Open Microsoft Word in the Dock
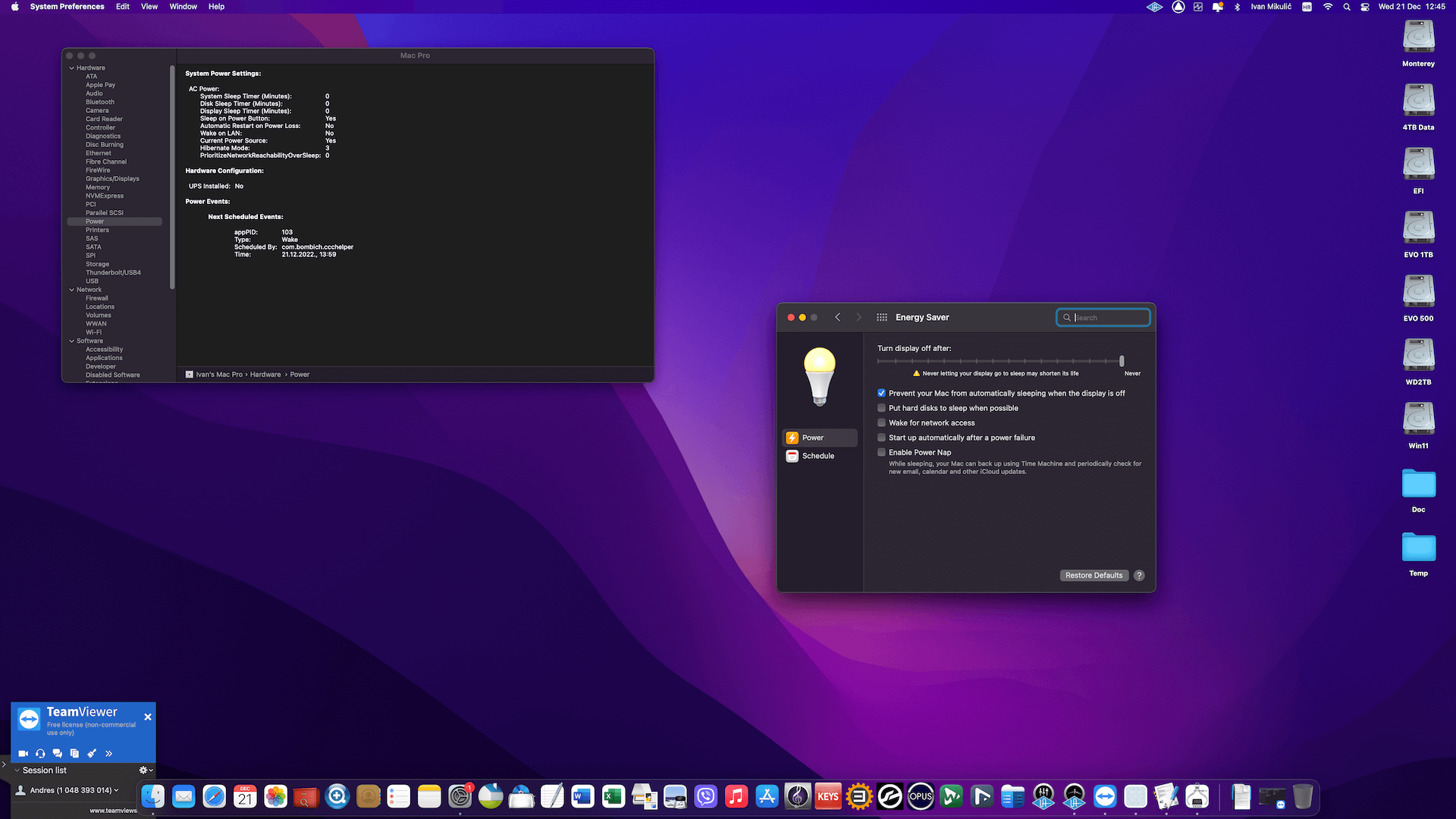This screenshot has width=1456, height=819. click(582, 796)
